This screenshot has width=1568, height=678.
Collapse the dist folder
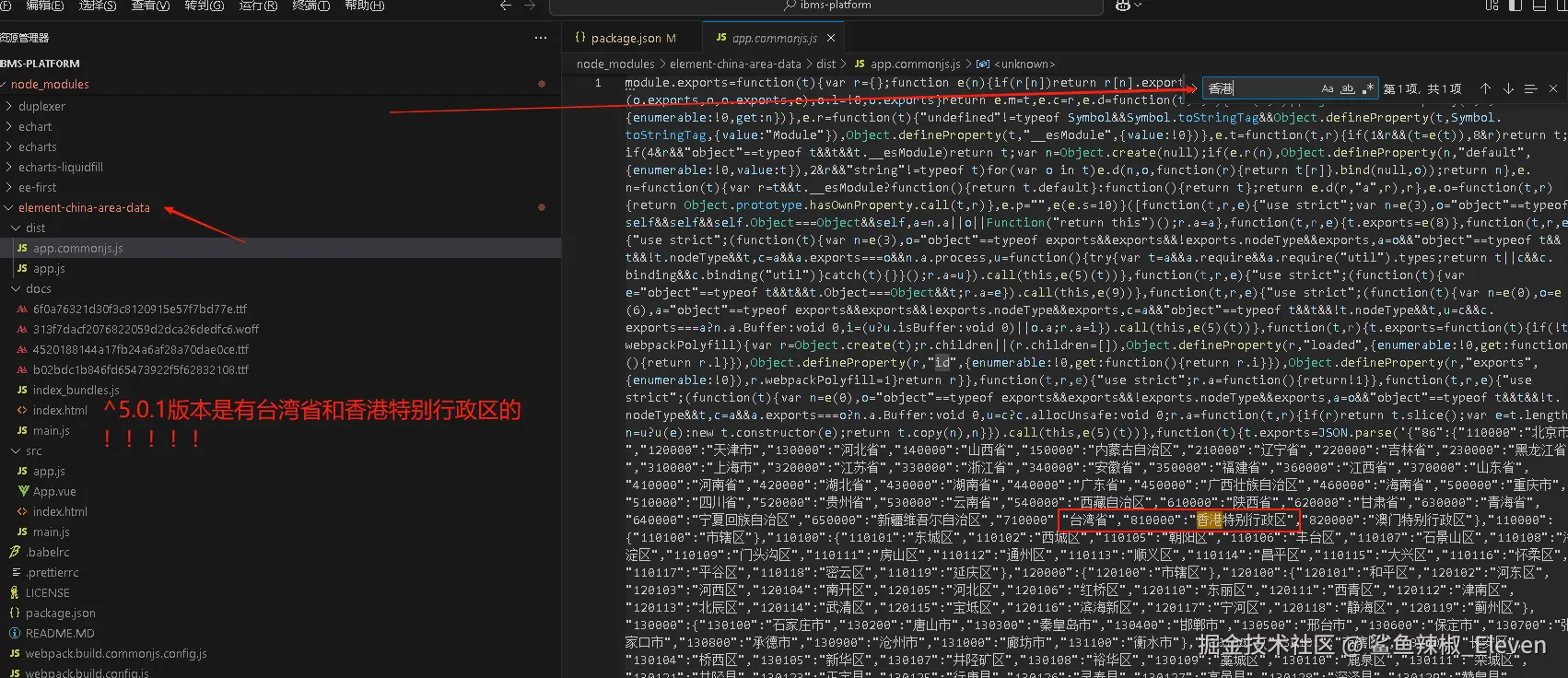click(280, 228)
